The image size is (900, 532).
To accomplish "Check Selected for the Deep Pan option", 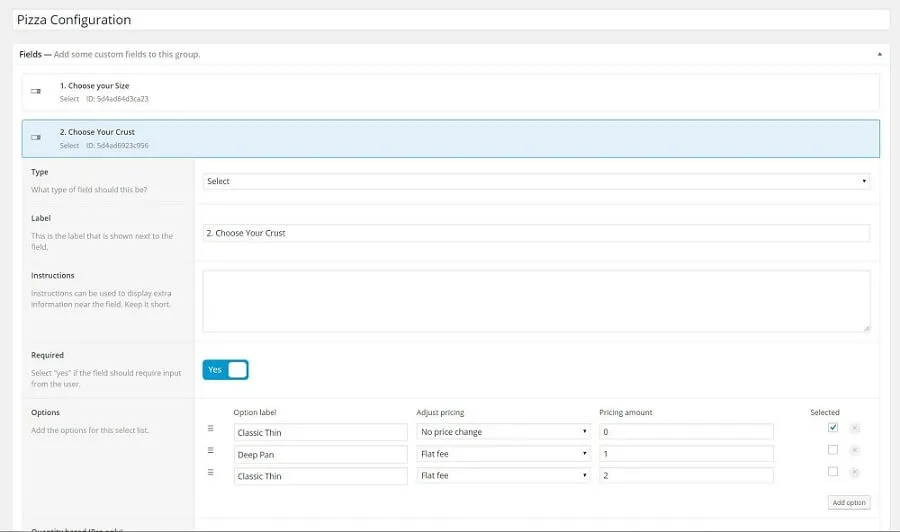I will point(833,450).
